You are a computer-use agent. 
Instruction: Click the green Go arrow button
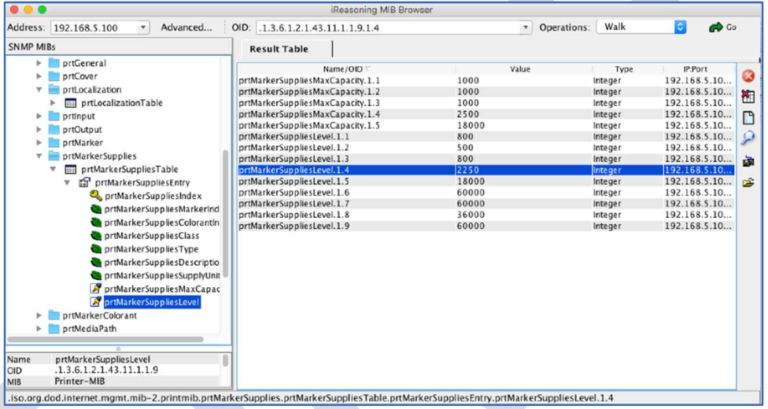point(722,27)
